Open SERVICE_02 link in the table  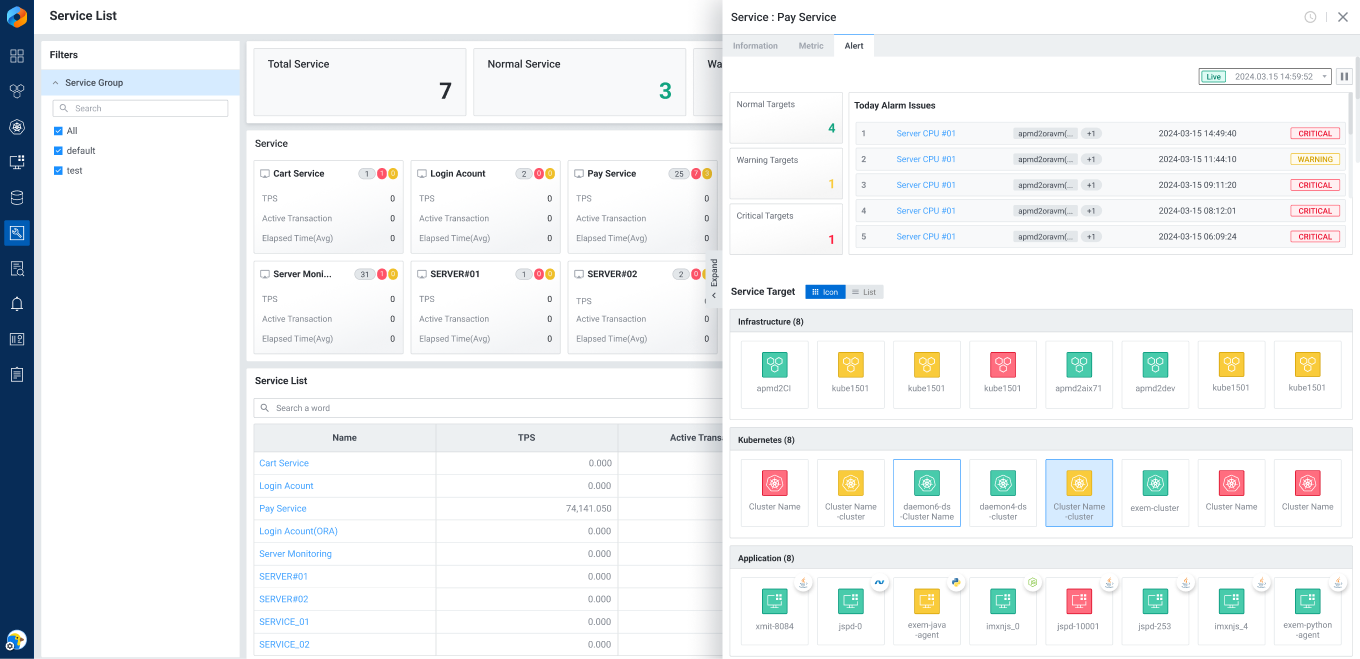coord(284,645)
